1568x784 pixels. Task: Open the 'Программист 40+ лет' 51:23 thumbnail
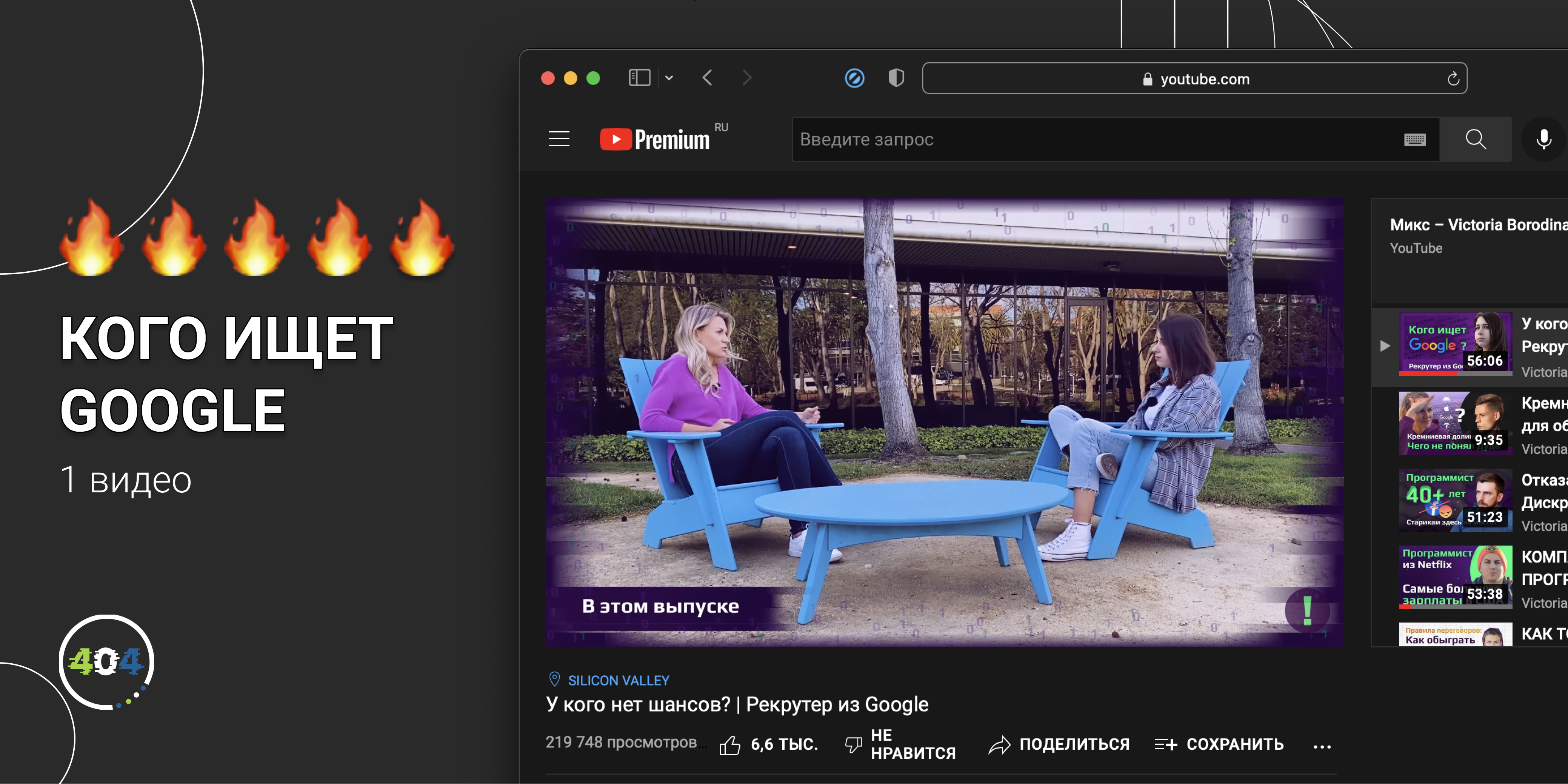pyautogui.click(x=1456, y=500)
